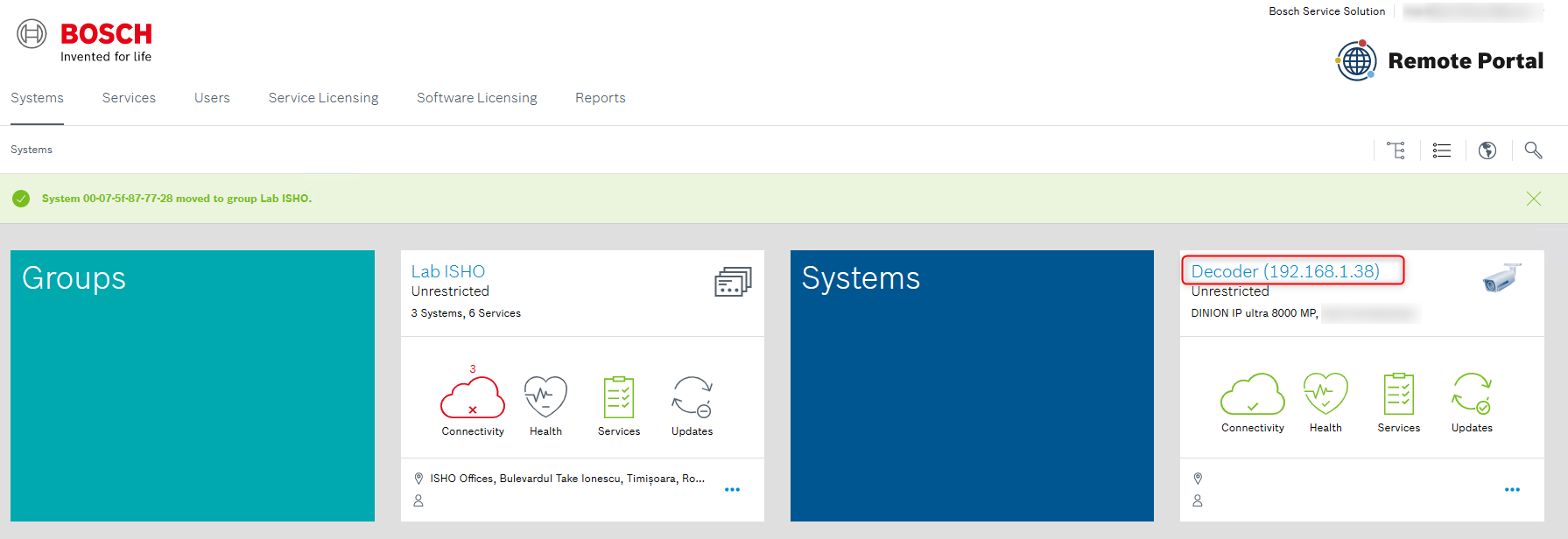
Task: Click the Bosch Service Solution link
Action: point(1327,11)
